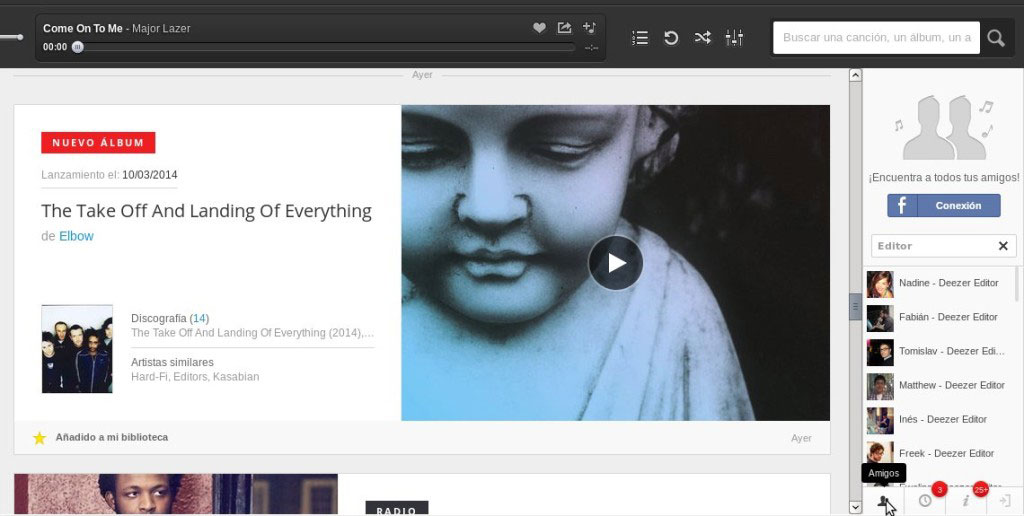Open the history clock tab

[x=925, y=501]
